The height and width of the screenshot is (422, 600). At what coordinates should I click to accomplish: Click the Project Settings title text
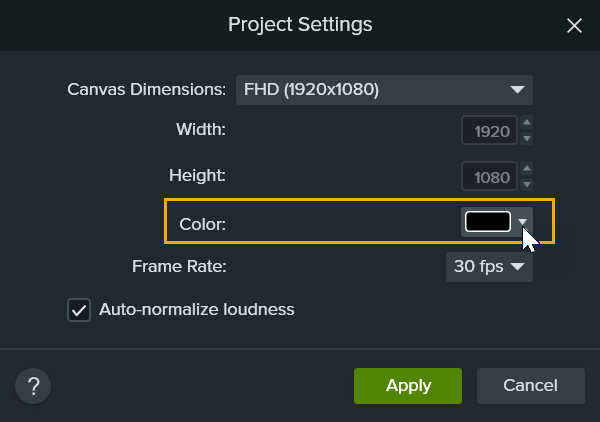click(300, 24)
